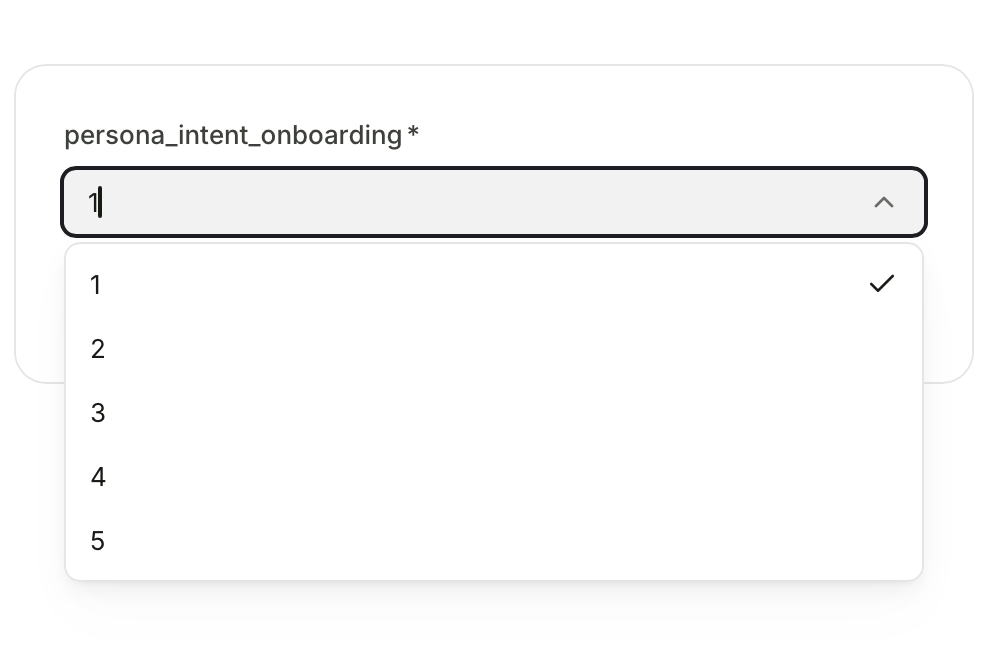Image resolution: width=996 pixels, height=670 pixels.
Task: Click the typed "1" in the combobox
Action: coord(93,203)
